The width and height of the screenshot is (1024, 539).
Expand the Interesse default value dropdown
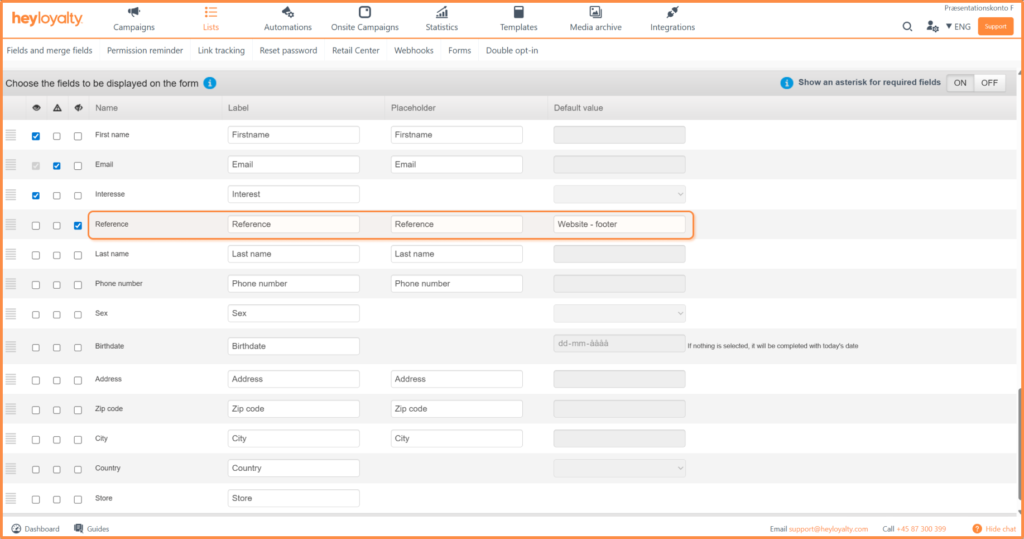619,194
